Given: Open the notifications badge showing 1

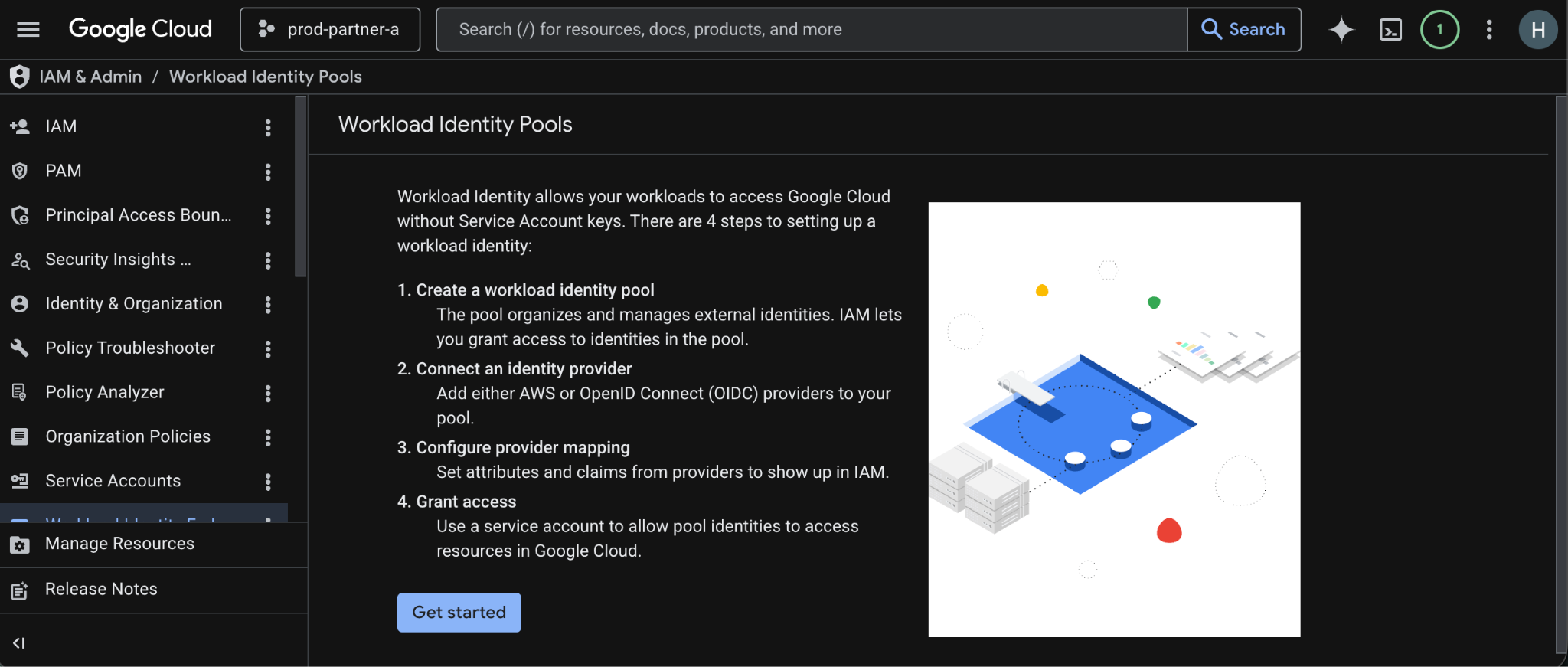Looking at the screenshot, I should click(1440, 30).
